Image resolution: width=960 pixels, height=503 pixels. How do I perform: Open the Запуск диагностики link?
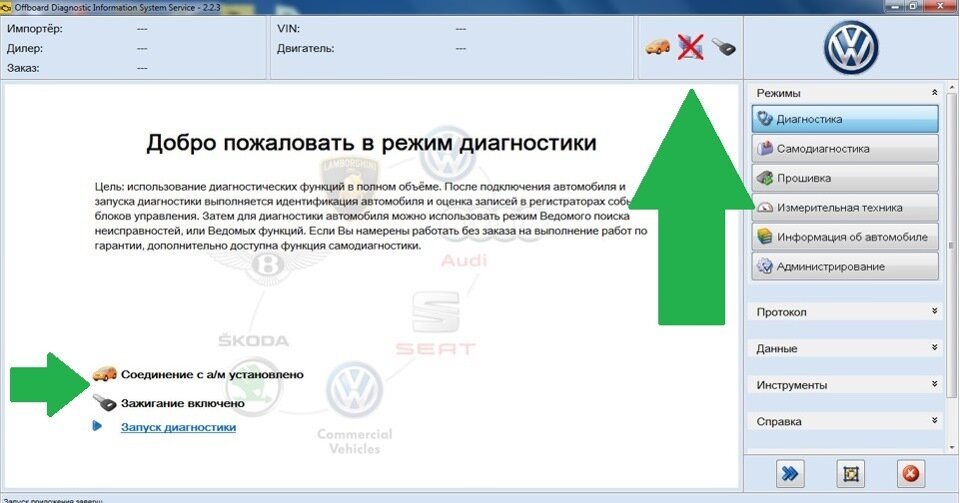click(178, 427)
